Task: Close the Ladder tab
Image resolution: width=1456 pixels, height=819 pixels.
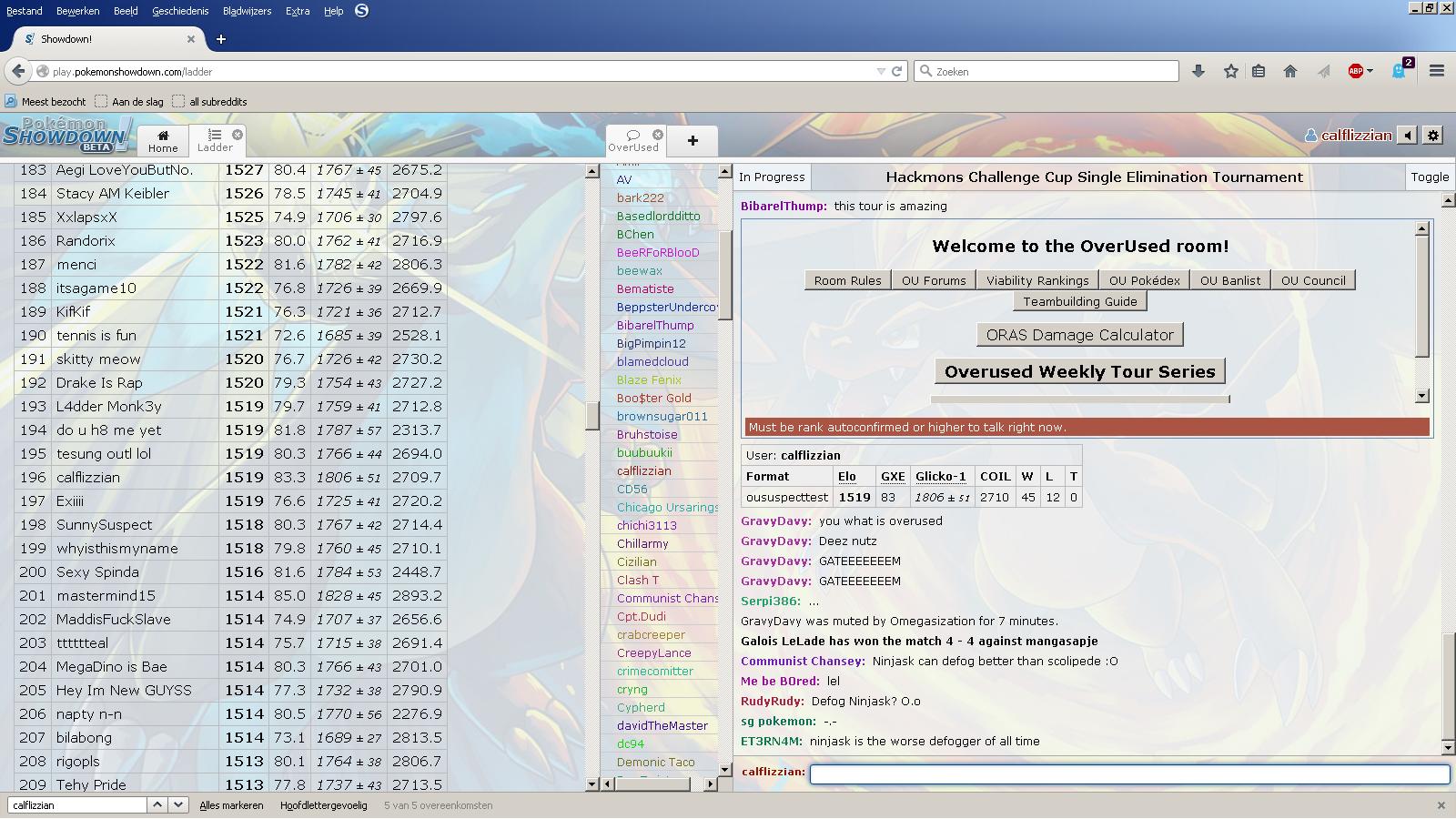Action: 238,135
